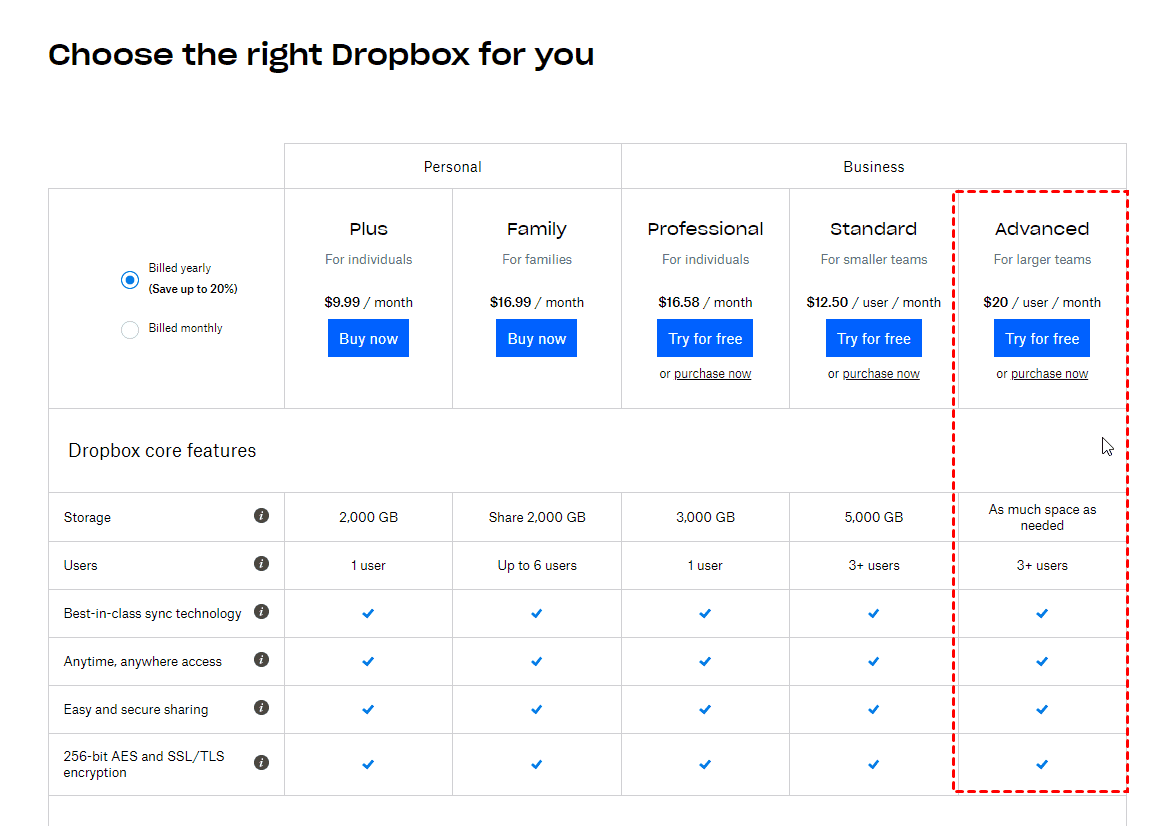Click the Anytime, anywhere access label

[142, 662]
